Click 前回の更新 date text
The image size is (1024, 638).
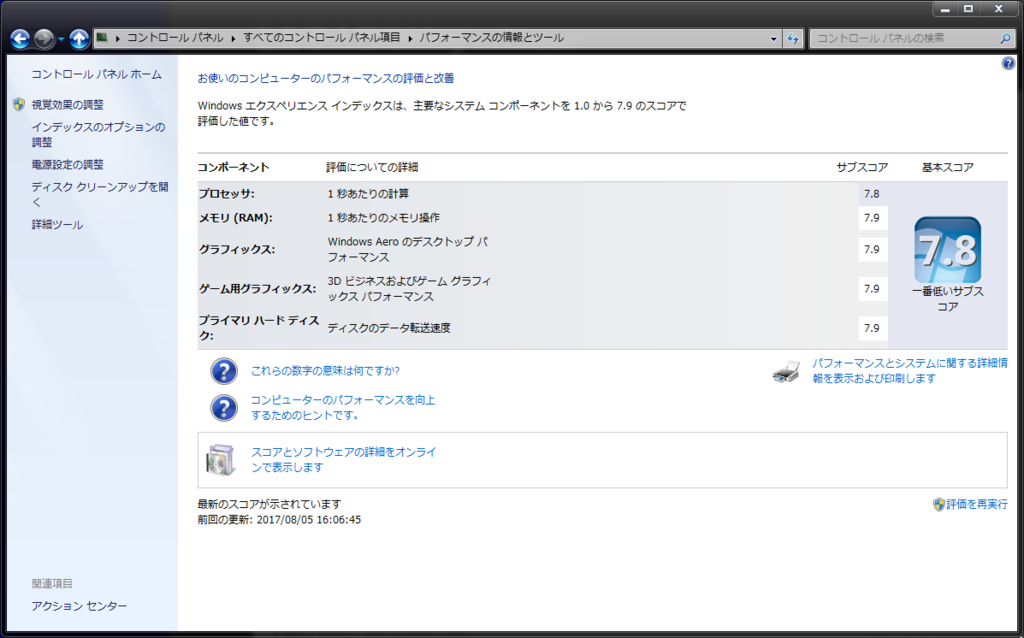pyautogui.click(x=280, y=520)
